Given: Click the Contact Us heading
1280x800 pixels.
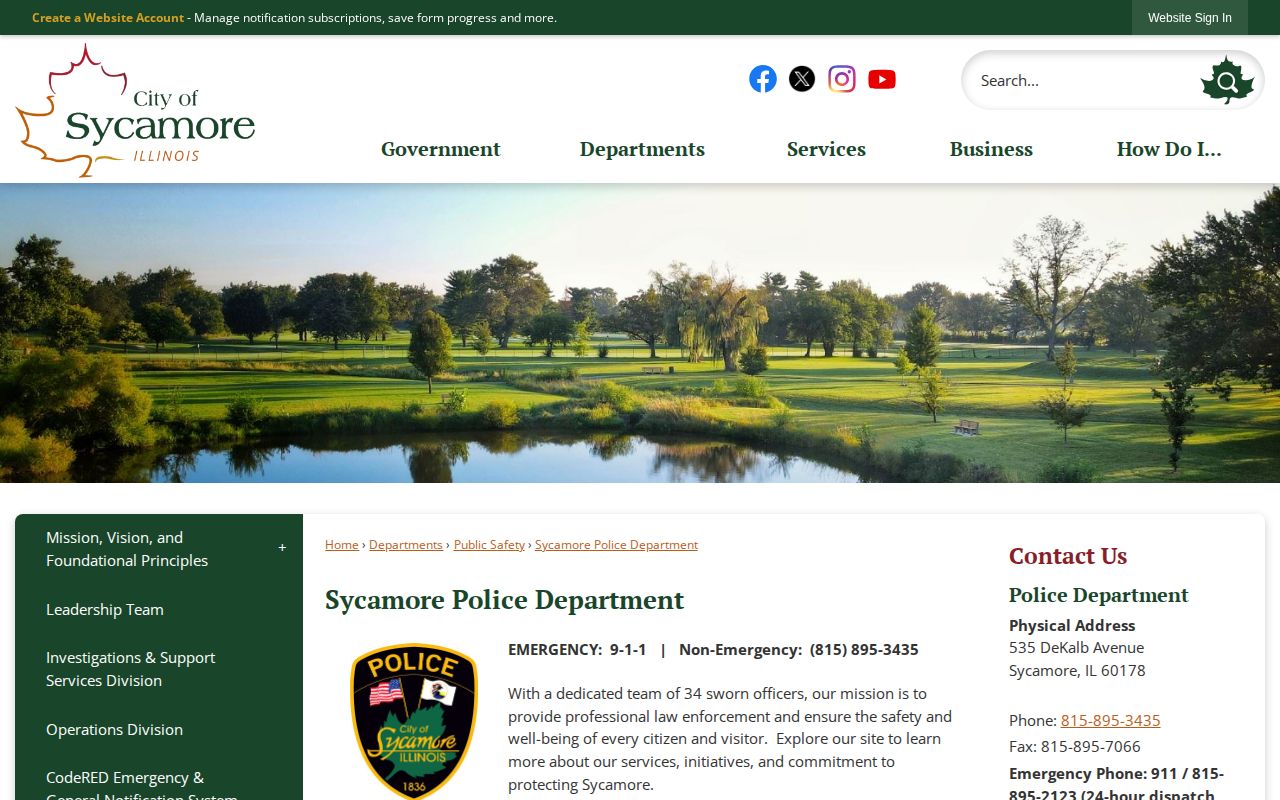Looking at the screenshot, I should point(1068,556).
